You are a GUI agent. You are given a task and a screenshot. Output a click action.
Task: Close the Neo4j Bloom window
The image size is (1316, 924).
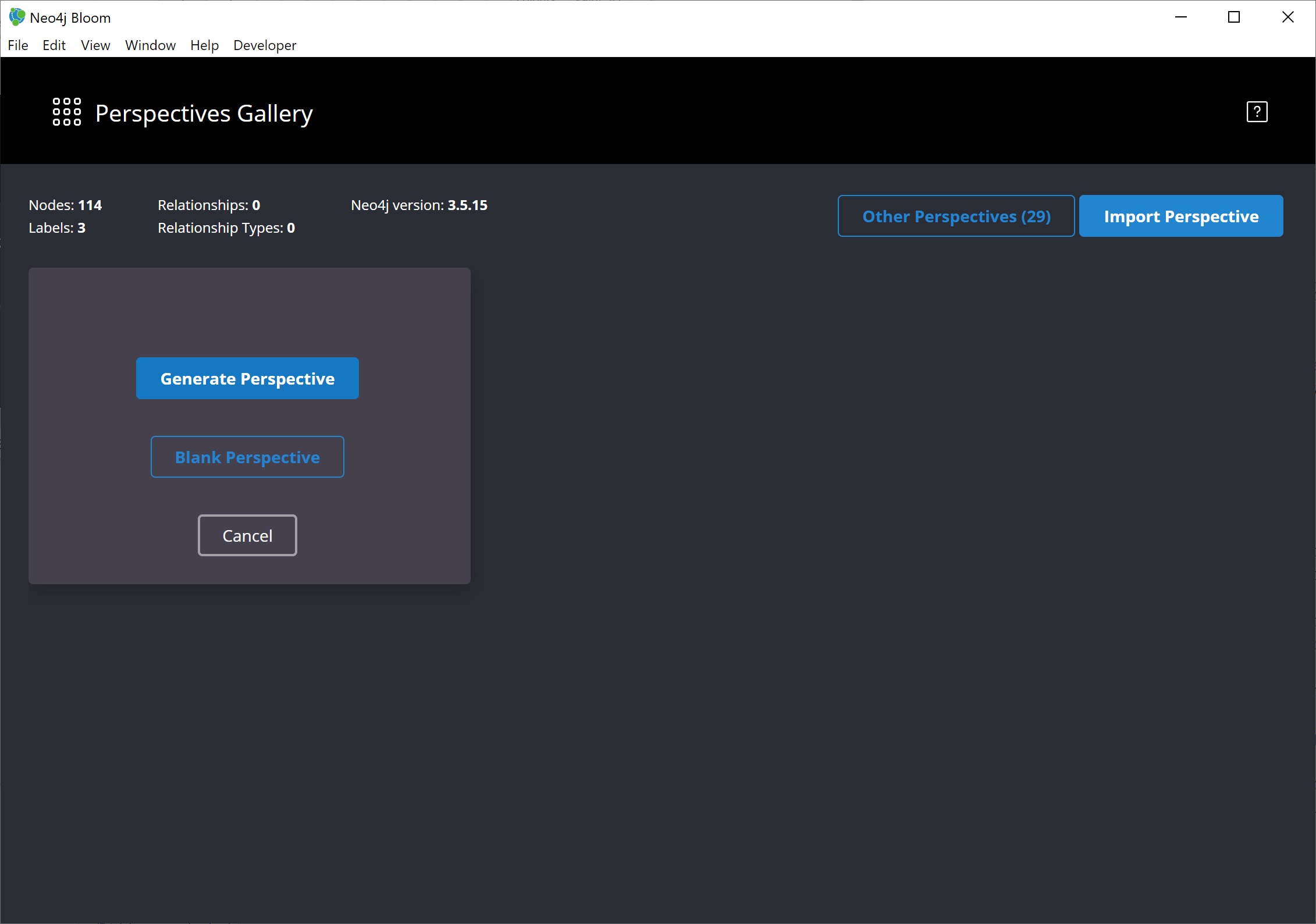1288,17
